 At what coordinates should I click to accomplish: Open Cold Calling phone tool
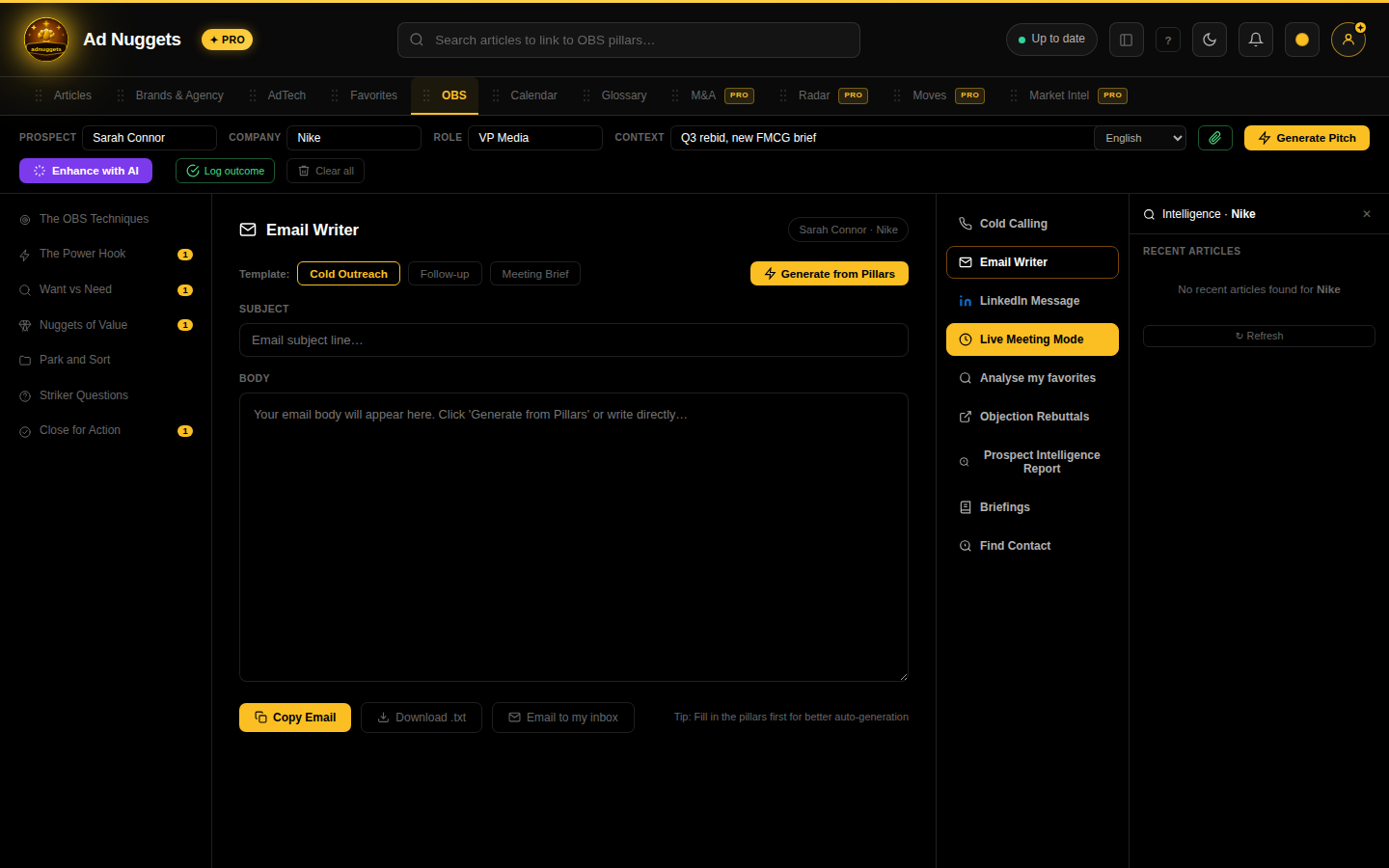tap(1032, 224)
